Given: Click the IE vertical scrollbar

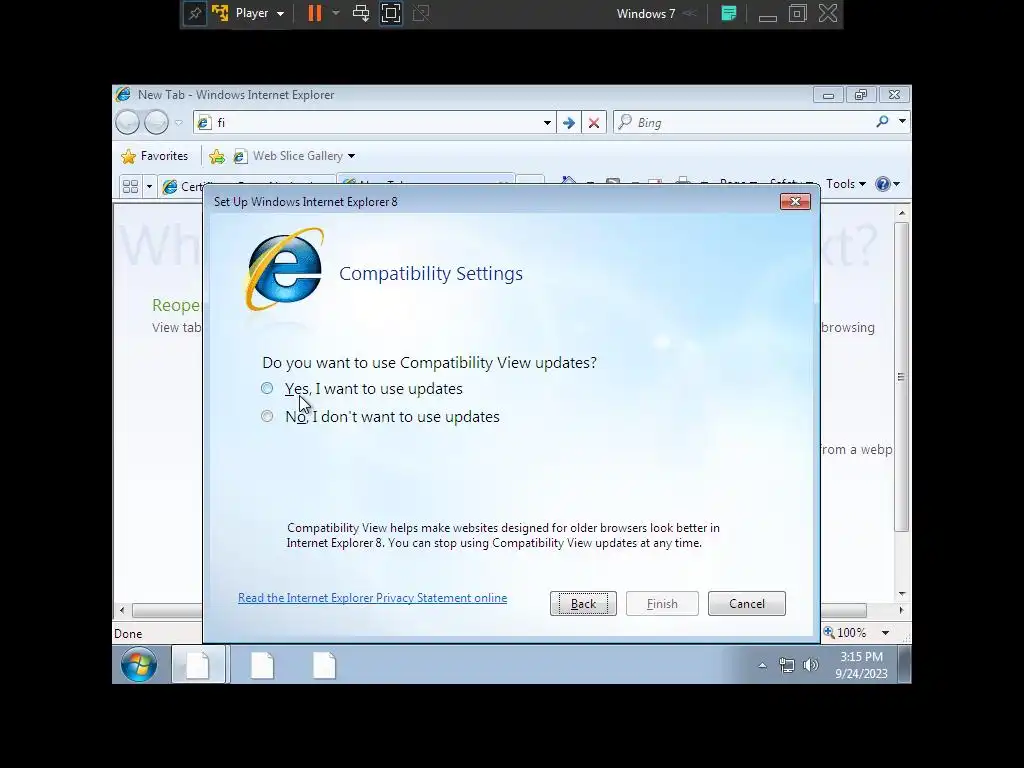Looking at the screenshot, I should tap(902, 376).
